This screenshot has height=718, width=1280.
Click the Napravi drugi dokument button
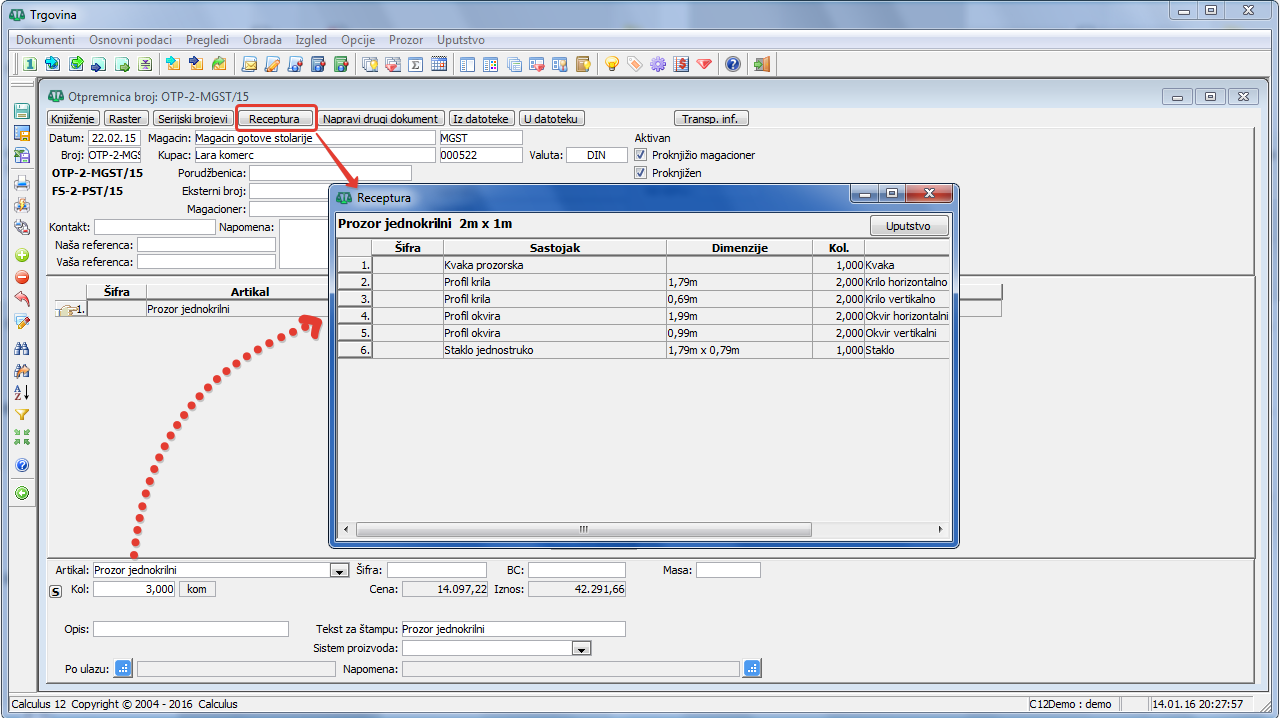coord(381,119)
